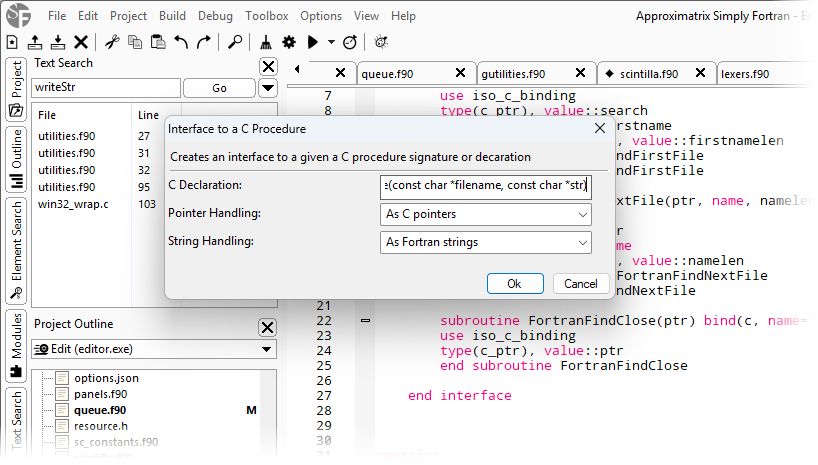Open Text Search options dropdown arrow
The image size is (818, 465).
268,88
